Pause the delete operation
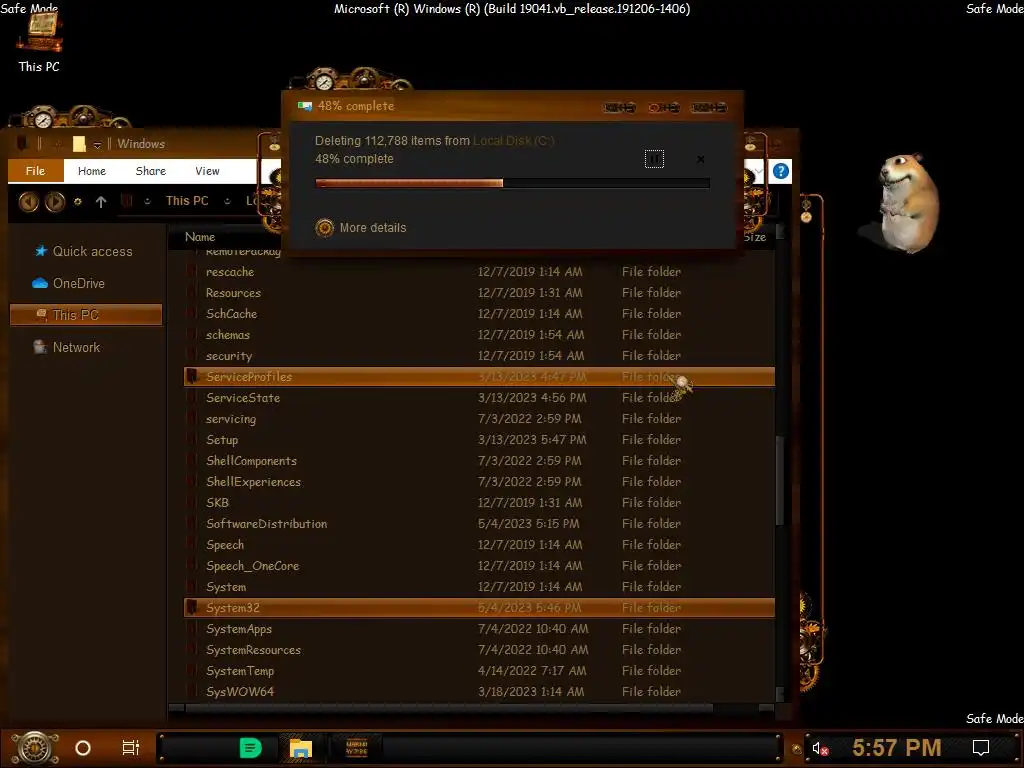This screenshot has height=768, width=1024. click(x=654, y=159)
